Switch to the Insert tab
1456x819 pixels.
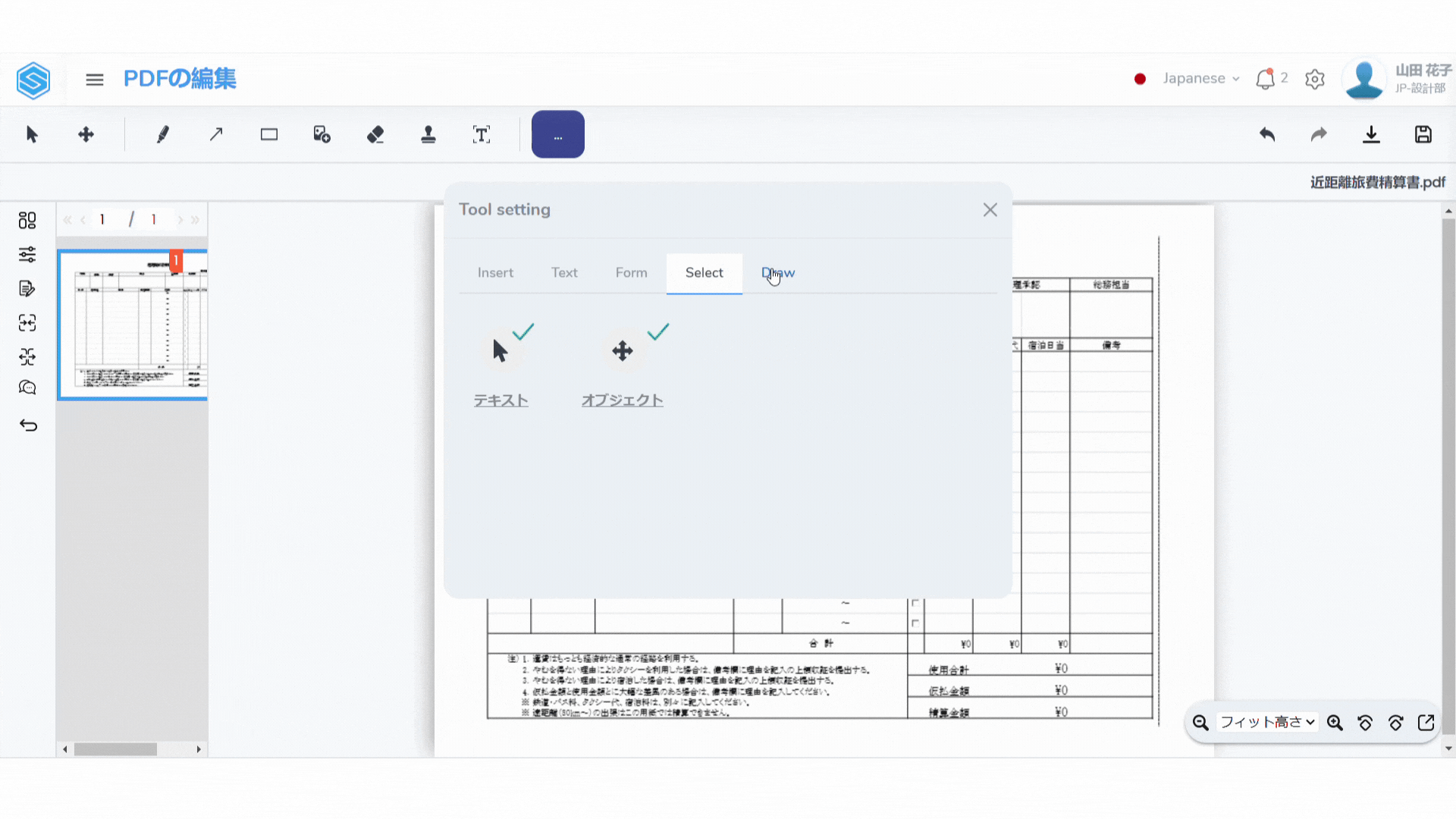[495, 273]
